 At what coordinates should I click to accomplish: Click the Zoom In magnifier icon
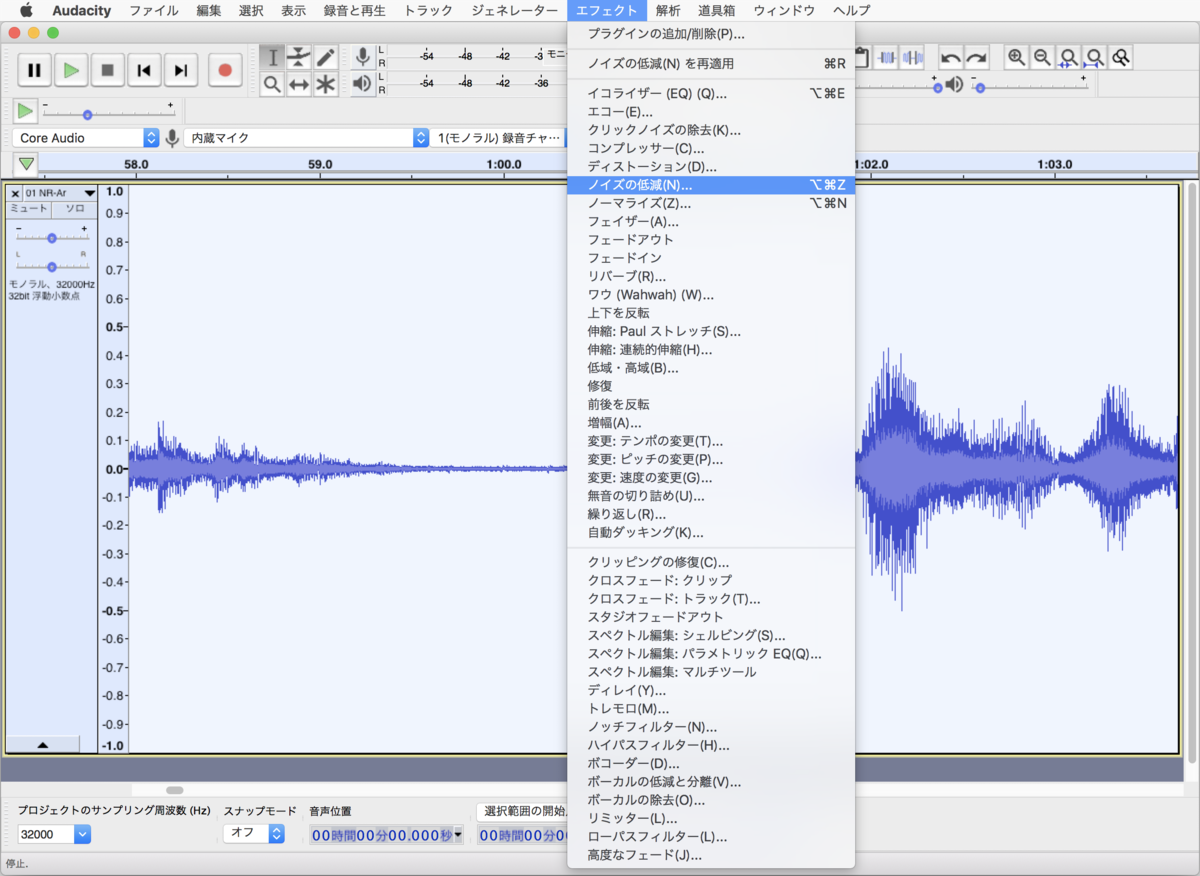[1017, 58]
